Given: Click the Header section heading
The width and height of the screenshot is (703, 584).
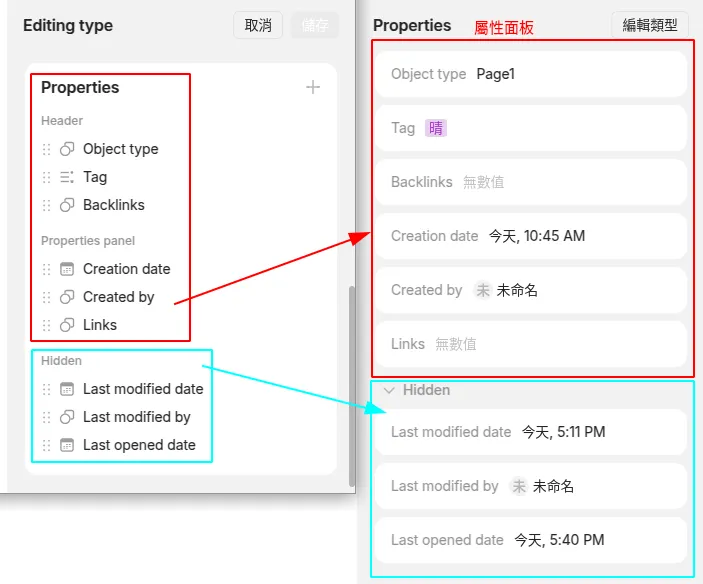Looking at the screenshot, I should 62,121.
